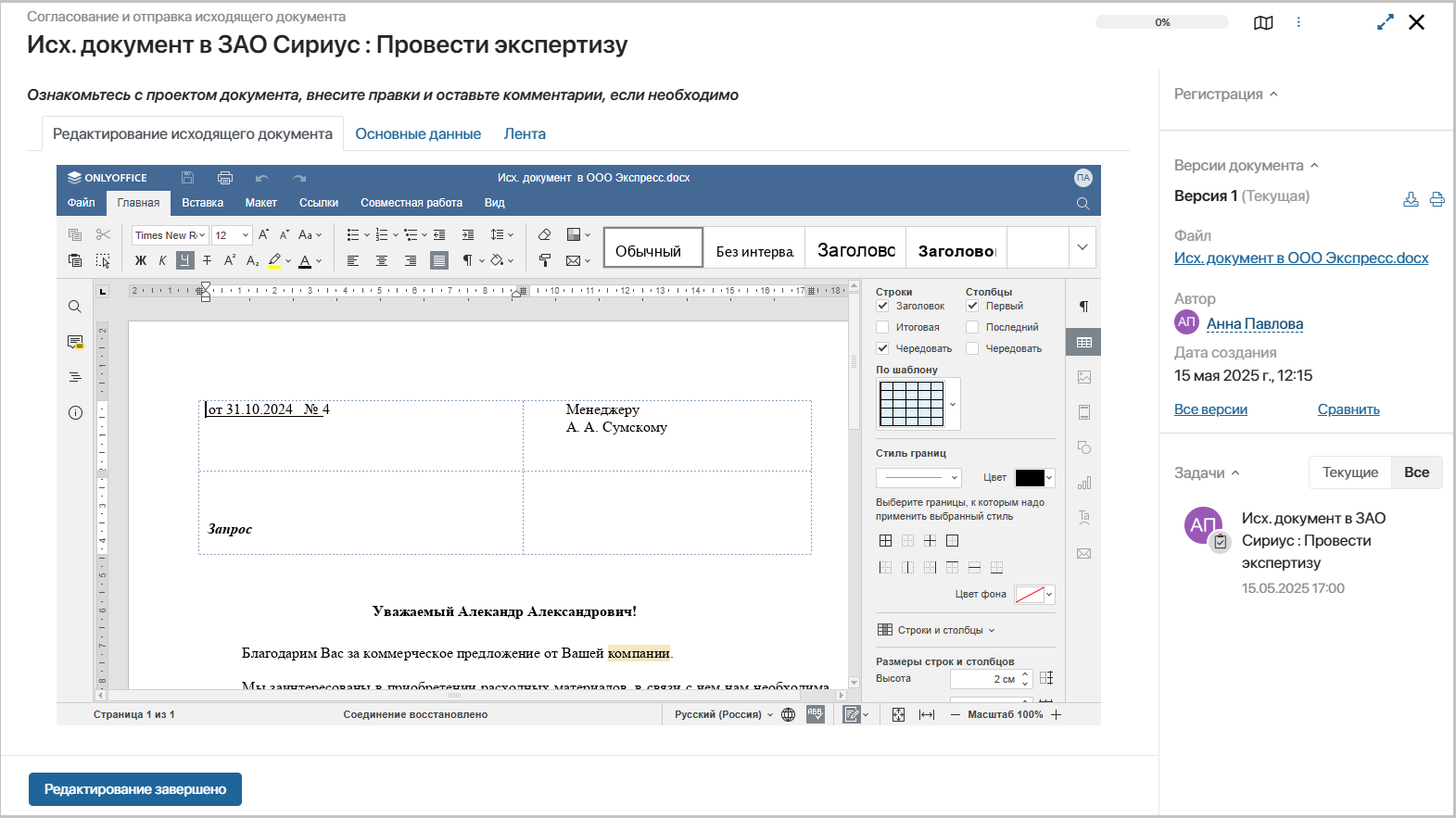Open the search panel in the left sidebar
The width and height of the screenshot is (1456, 818).
pyautogui.click(x=75, y=307)
